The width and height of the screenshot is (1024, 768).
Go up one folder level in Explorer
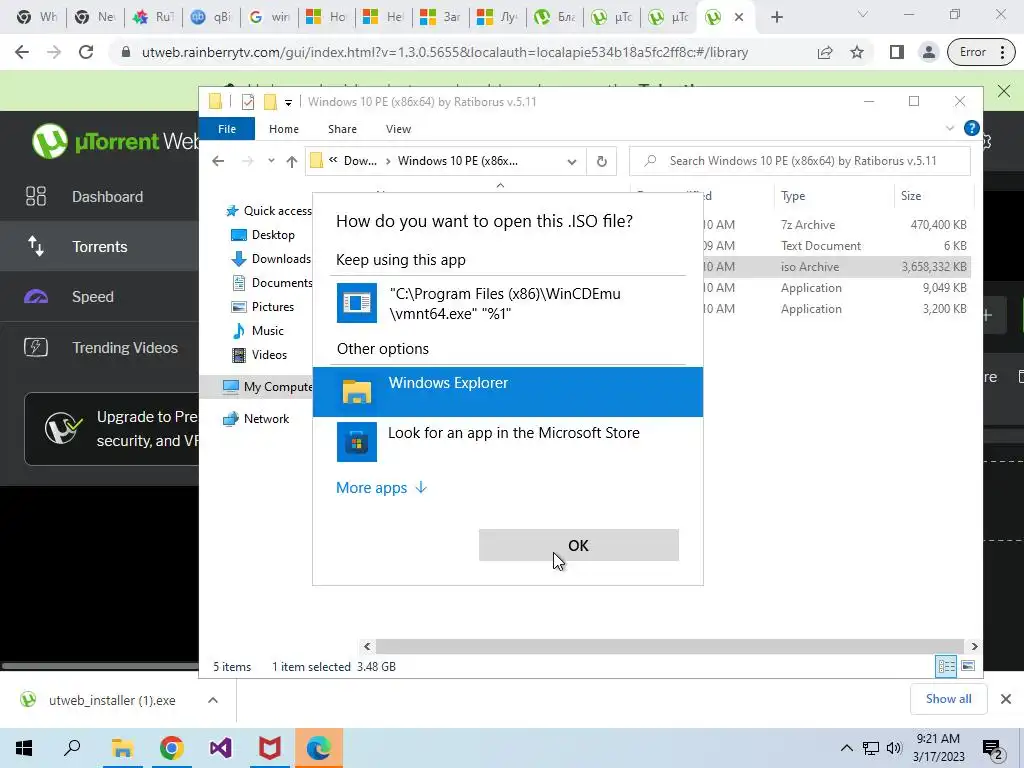pos(291,161)
